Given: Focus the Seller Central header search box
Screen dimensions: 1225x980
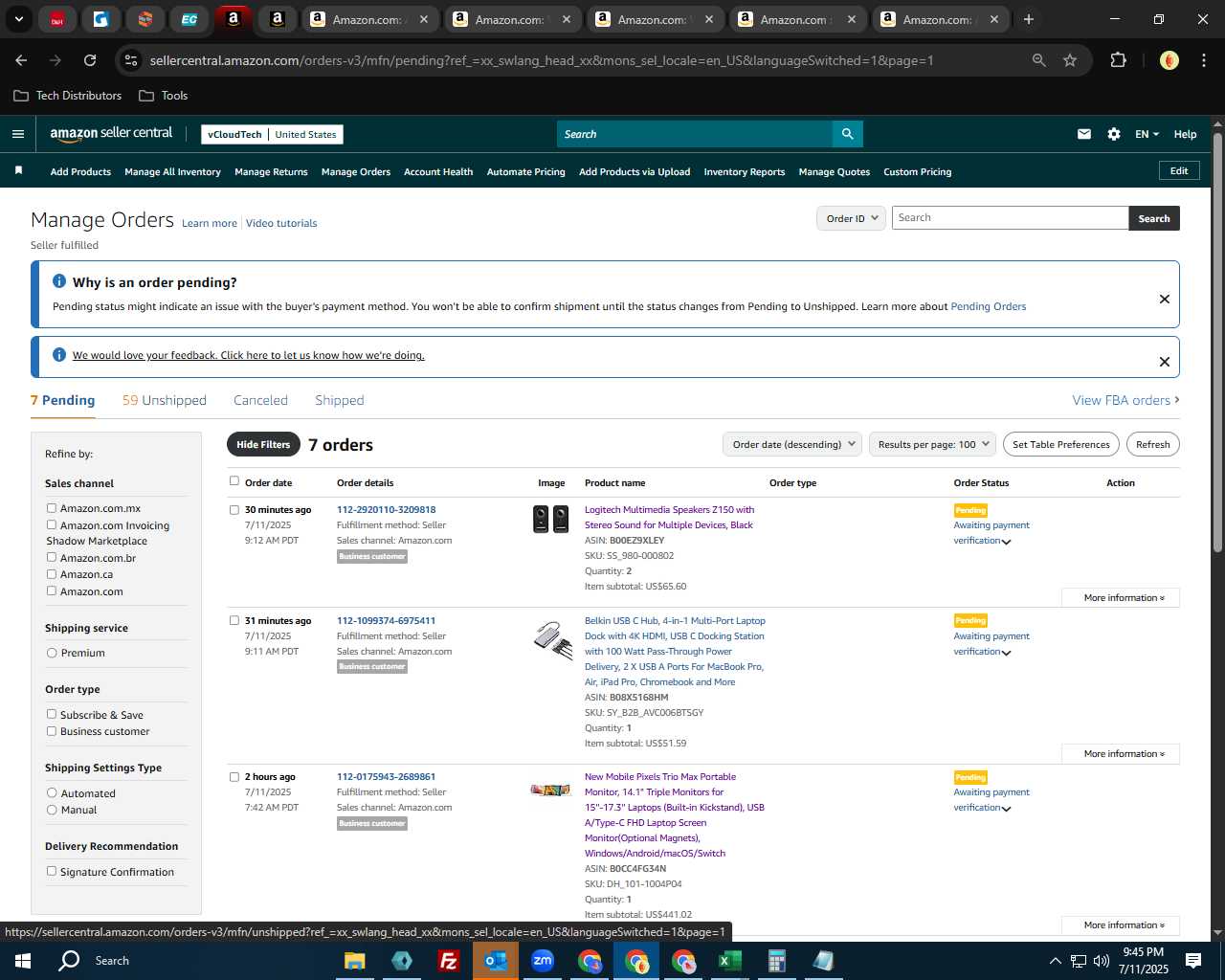Looking at the screenshot, I should coord(695,134).
